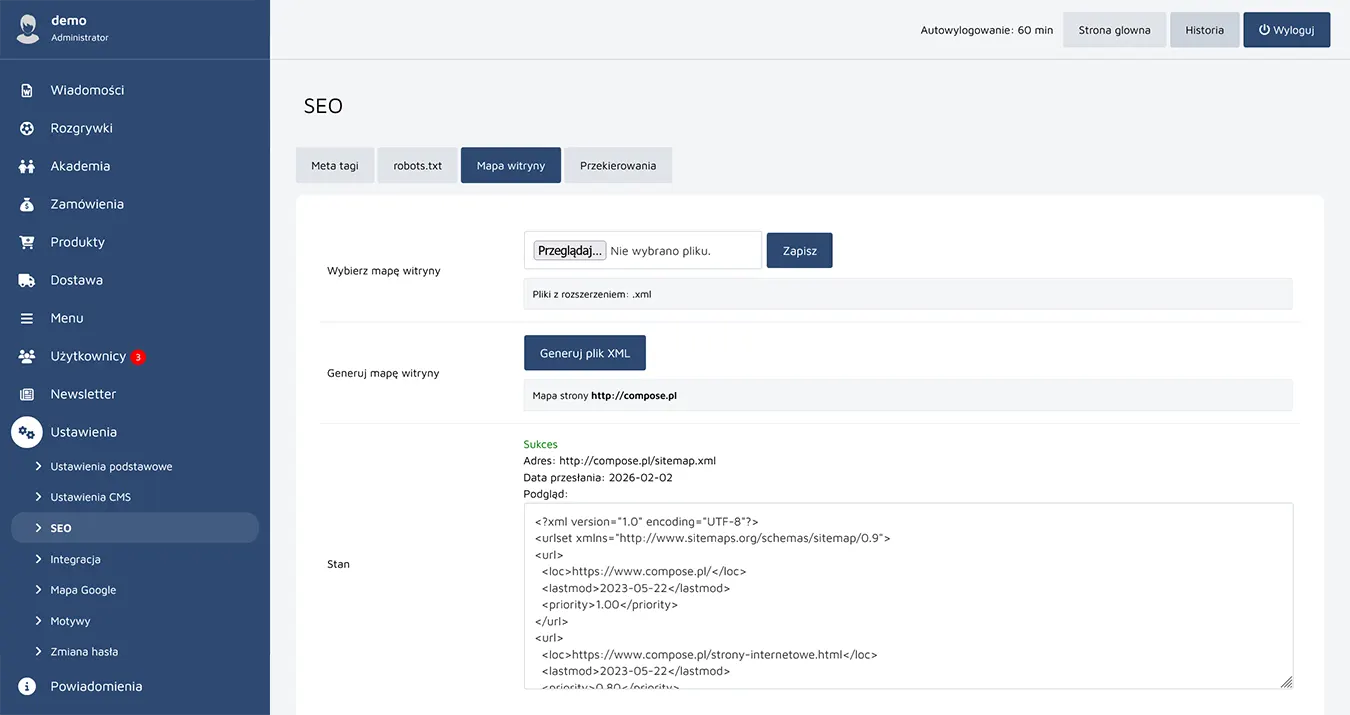Click the resize handle of the XML preview
Image resolution: width=1350 pixels, height=715 pixels.
[1286, 682]
